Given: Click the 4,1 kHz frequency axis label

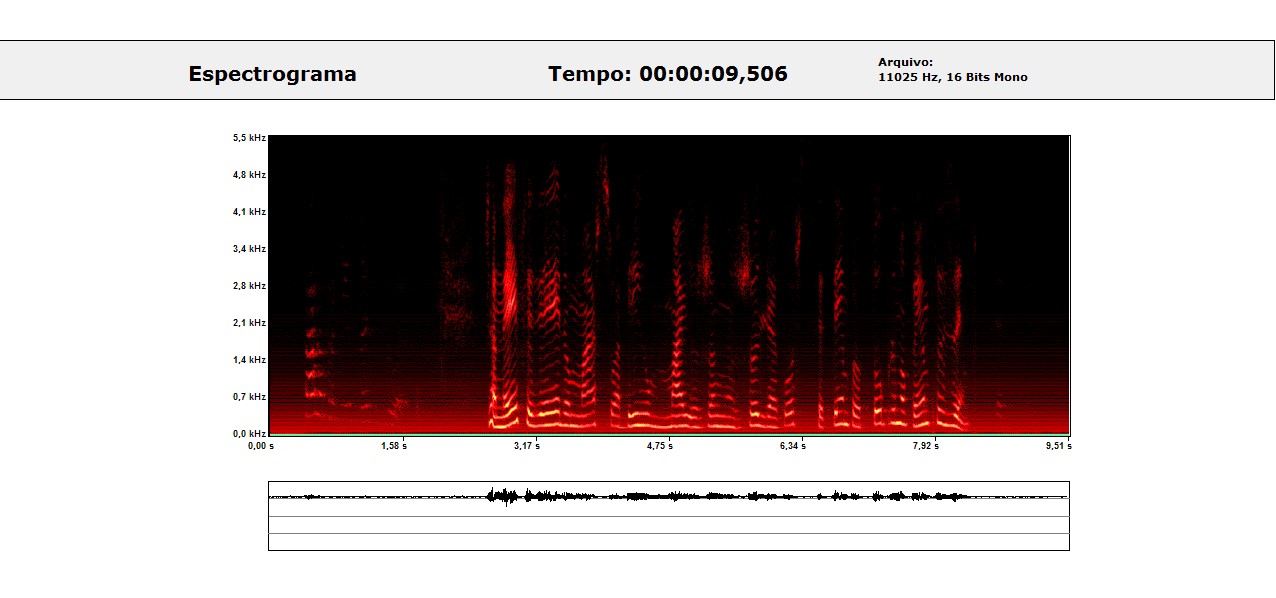Looking at the screenshot, I should pos(250,212).
